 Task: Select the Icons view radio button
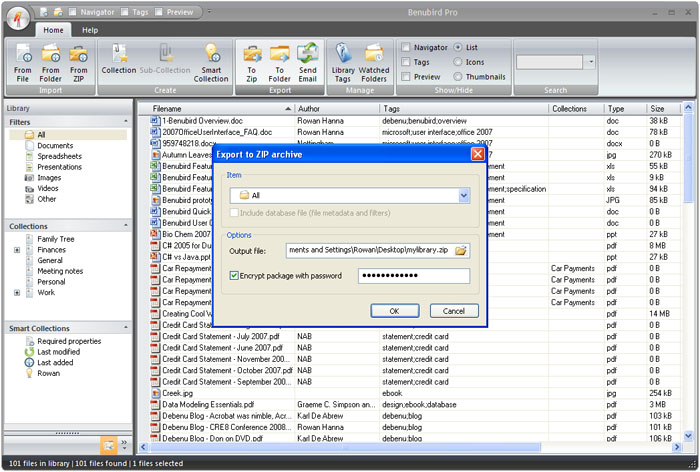[x=458, y=62]
